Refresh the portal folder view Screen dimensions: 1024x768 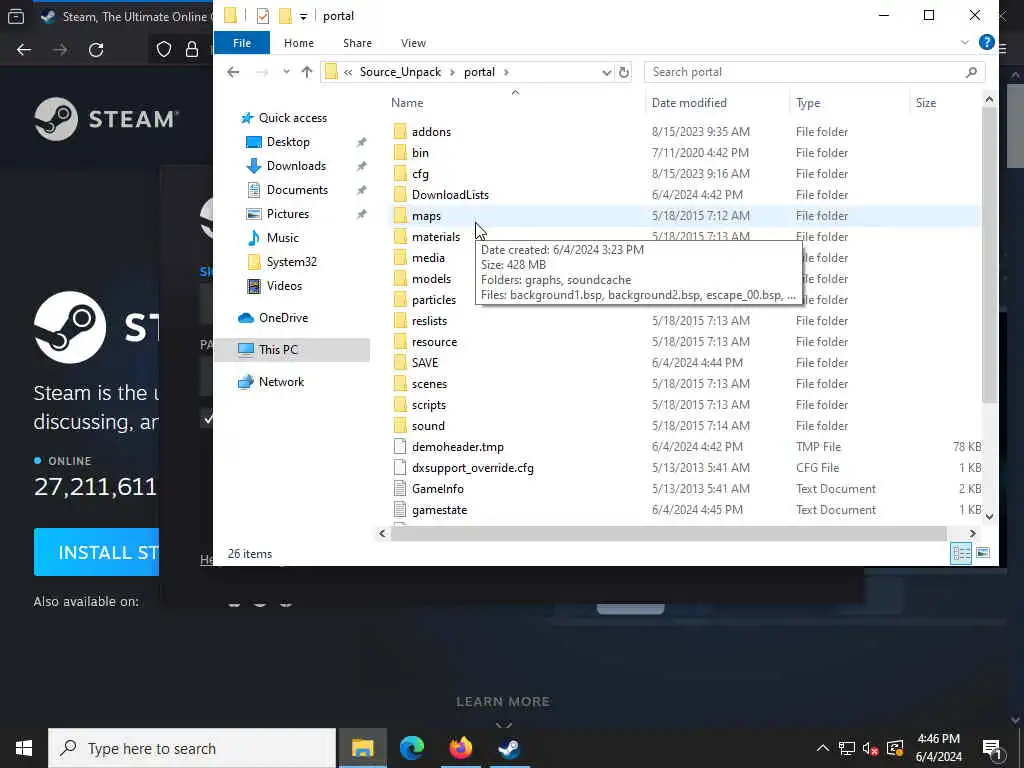624,72
